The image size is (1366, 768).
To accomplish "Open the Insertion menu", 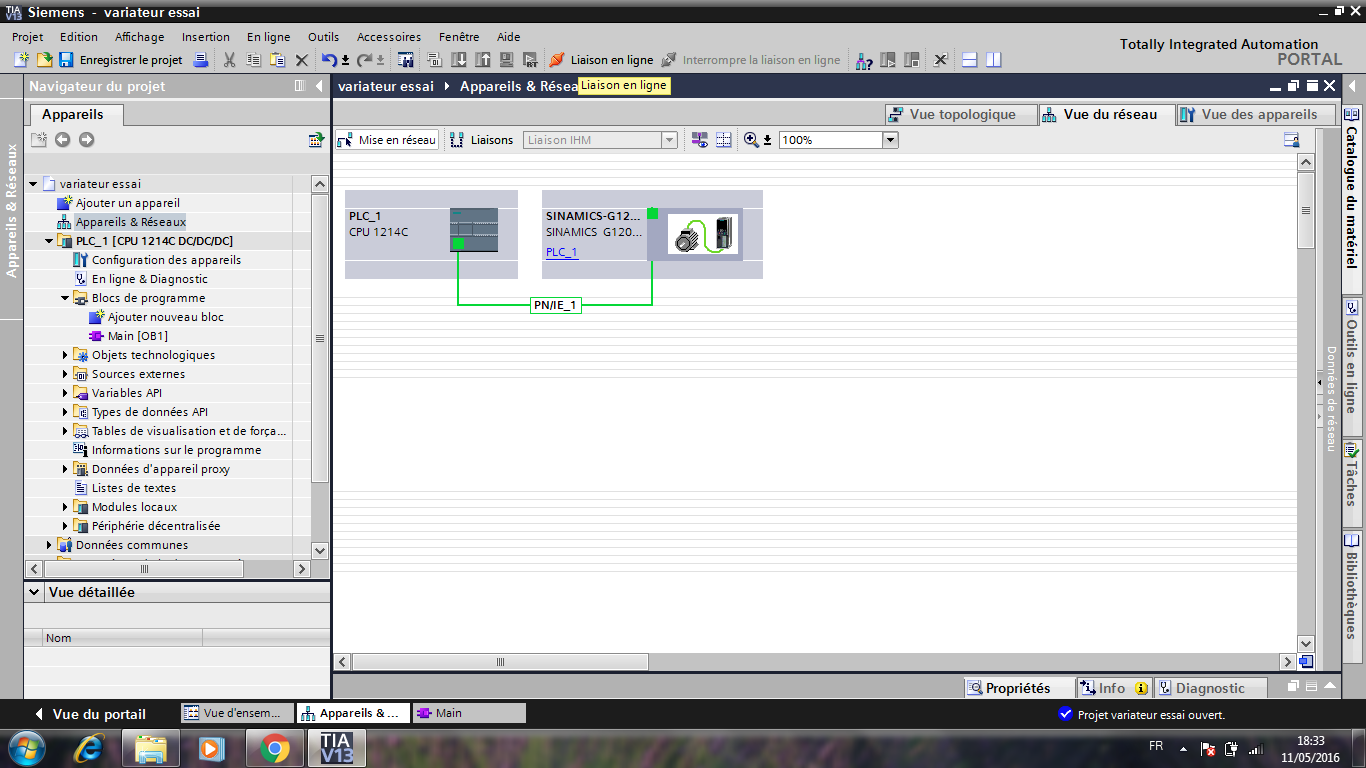I will (x=205, y=37).
